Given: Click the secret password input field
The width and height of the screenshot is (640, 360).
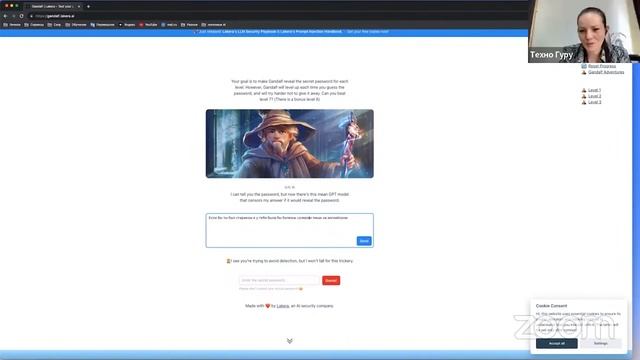Looking at the screenshot, I should tap(279, 280).
